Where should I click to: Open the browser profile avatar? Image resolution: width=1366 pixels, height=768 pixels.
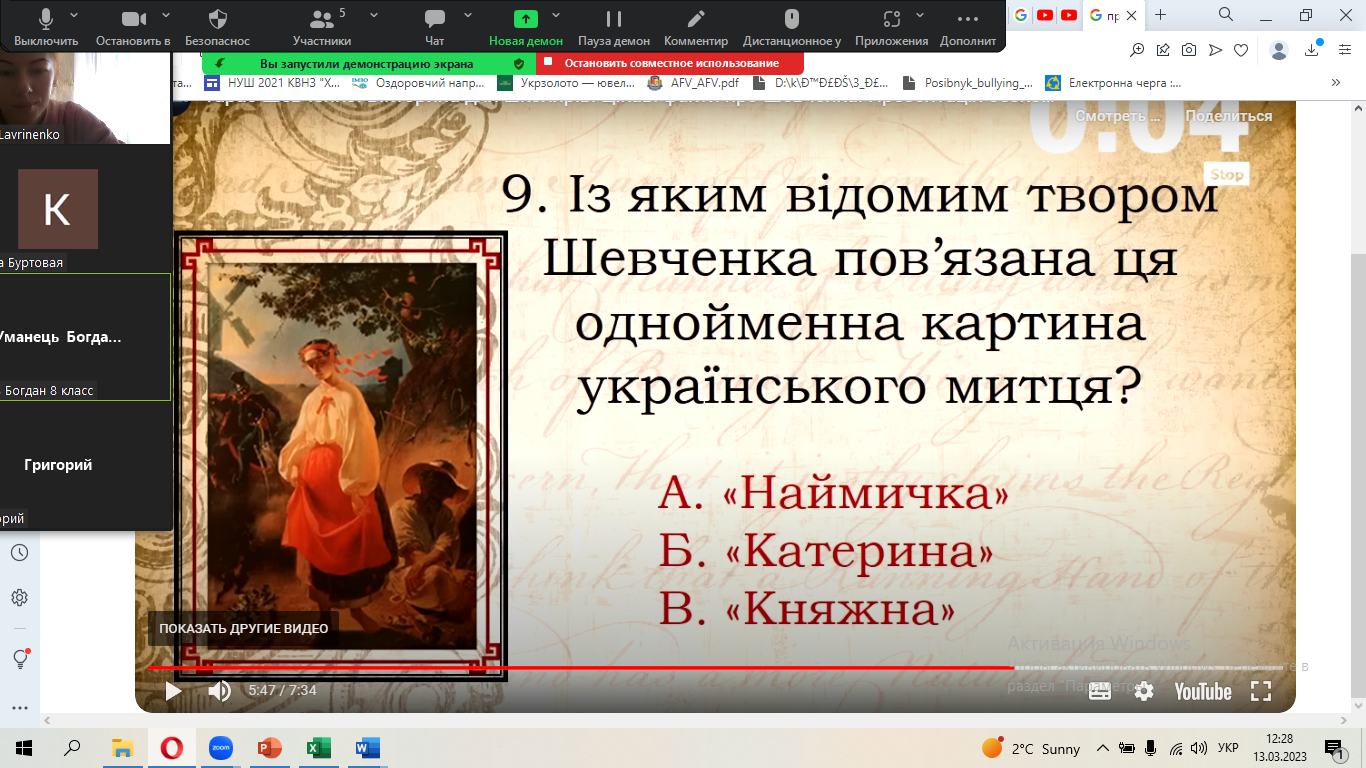point(1279,50)
